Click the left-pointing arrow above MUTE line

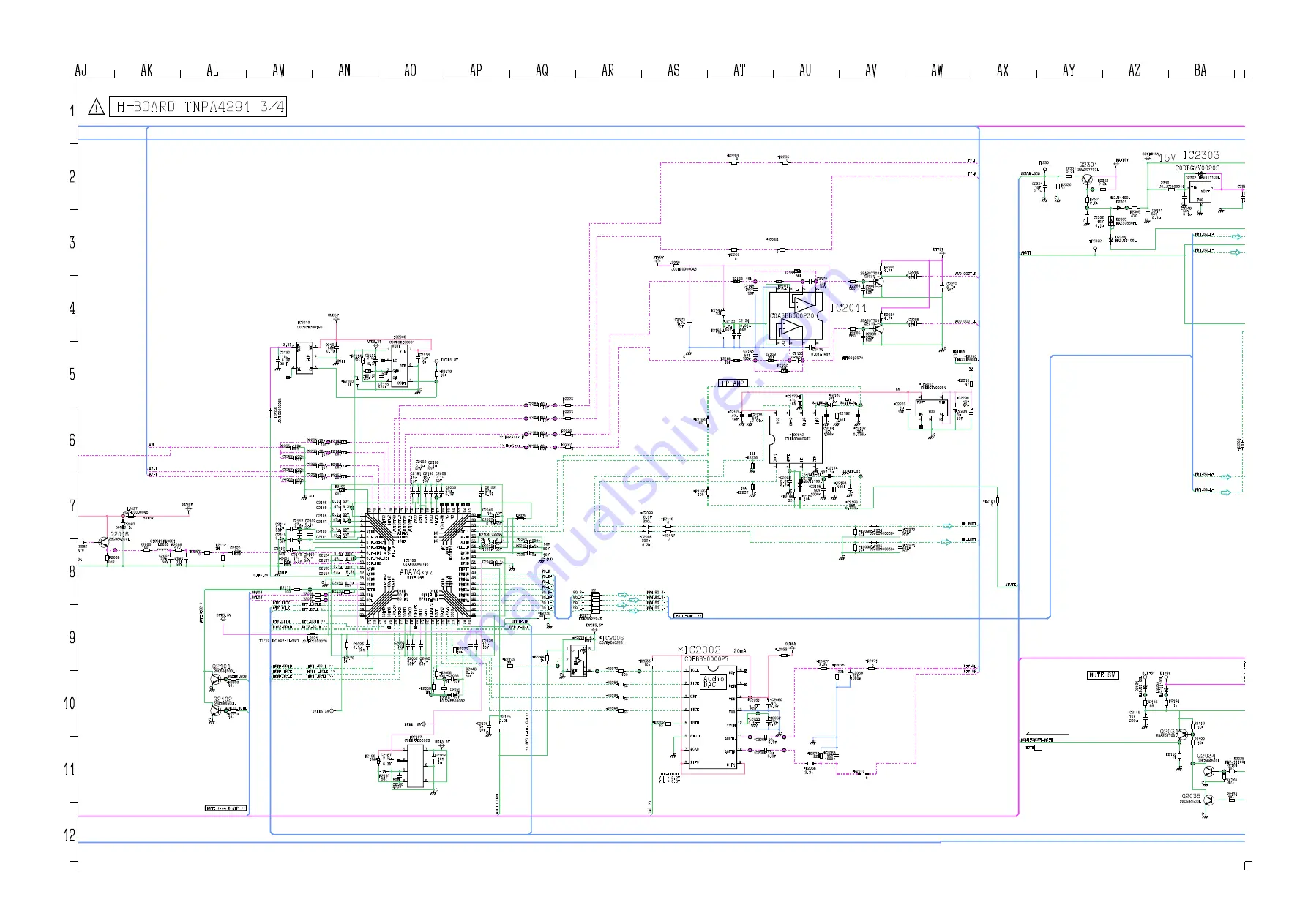pos(1047,734)
